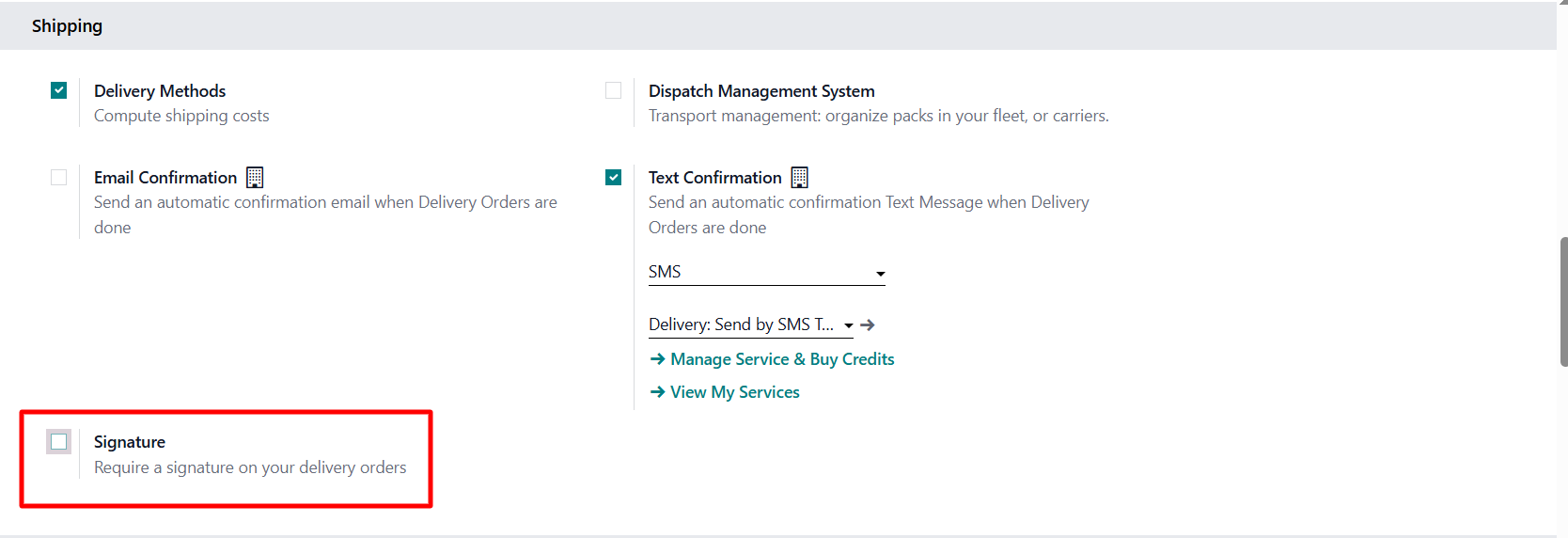Click the Dispatch Management System label
Viewport: 1568px width, 538px height.
tap(761, 91)
